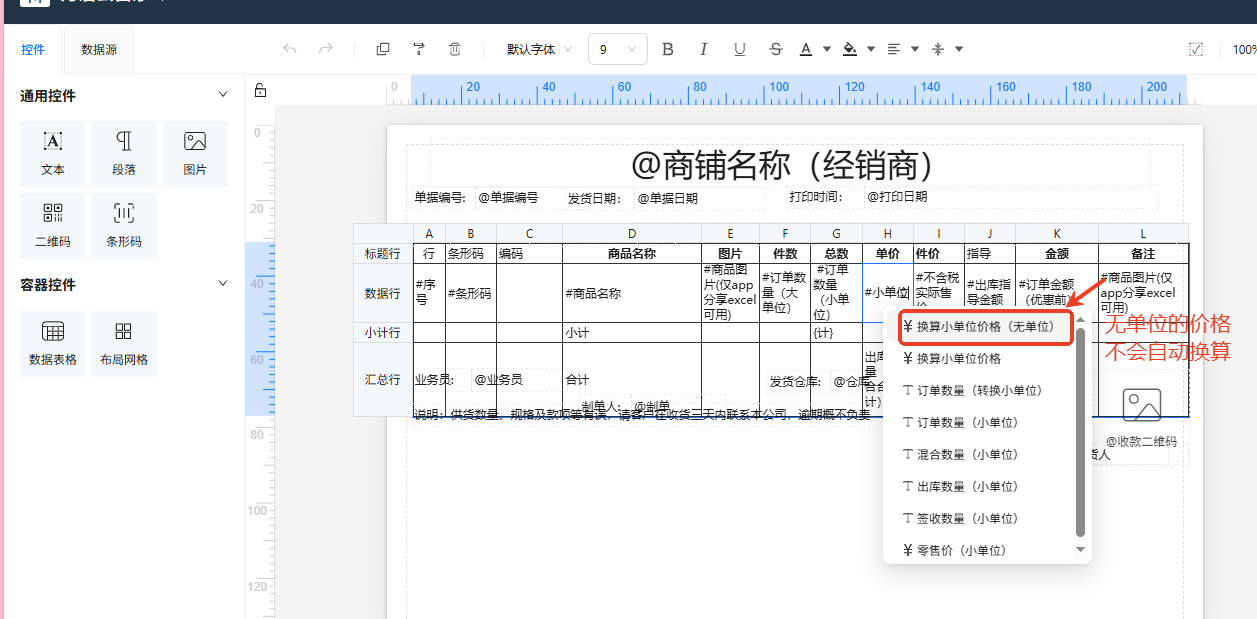Click the lock icon beside the ruler

260,91
